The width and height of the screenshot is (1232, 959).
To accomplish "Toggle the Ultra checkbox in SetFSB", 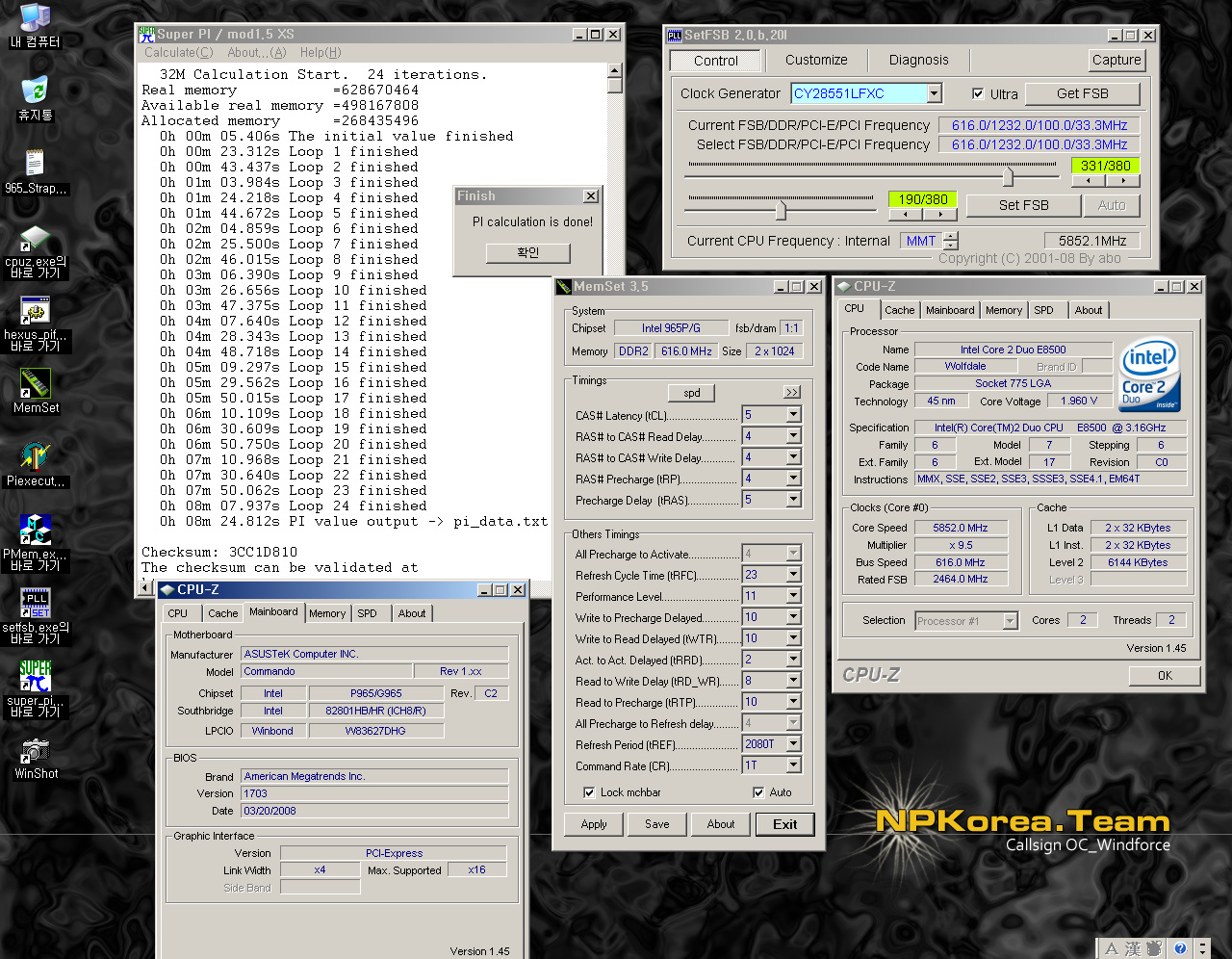I will (x=978, y=94).
